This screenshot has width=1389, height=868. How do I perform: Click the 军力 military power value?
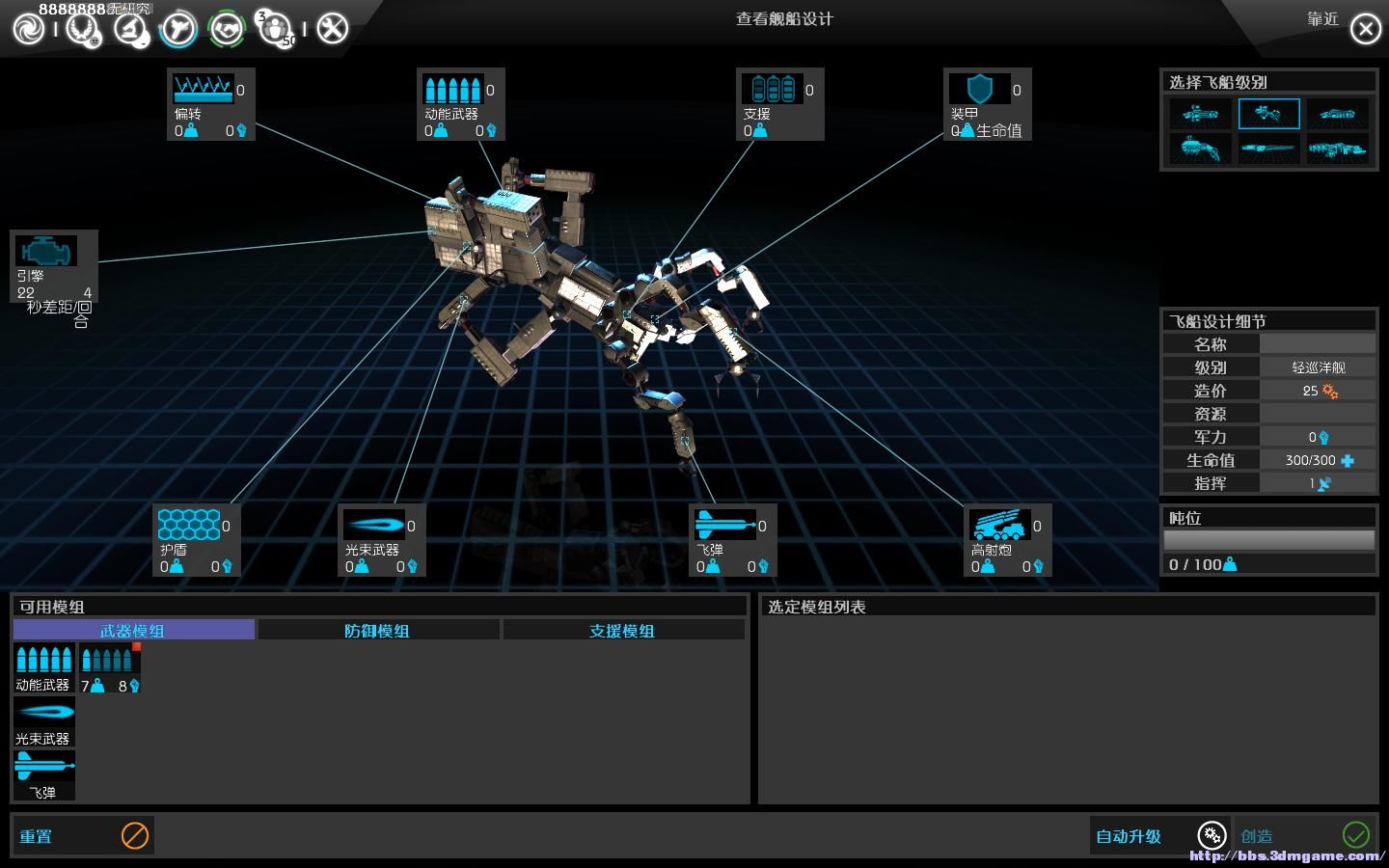coord(1318,437)
